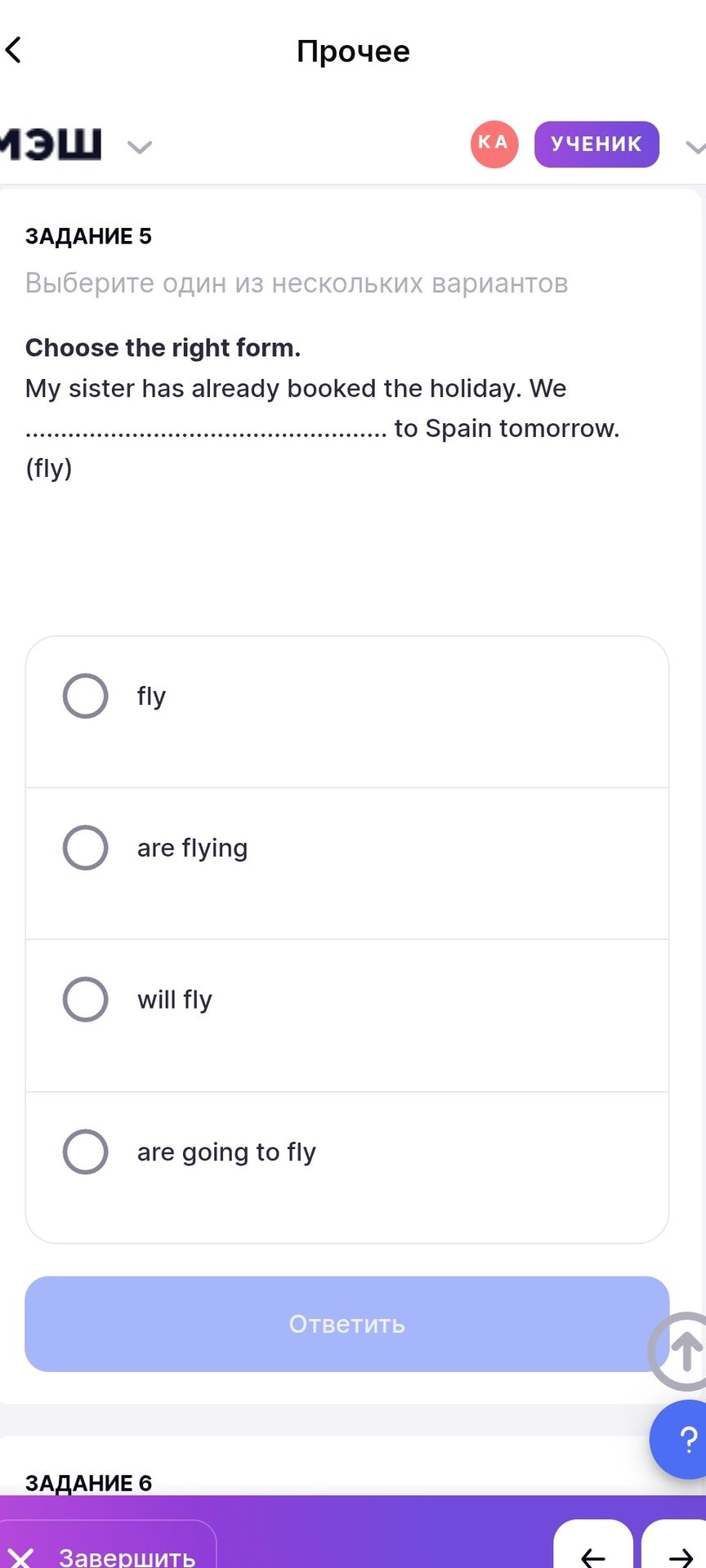Tap the ЗАДАНИЕ 5 heading

pyautogui.click(x=88, y=236)
